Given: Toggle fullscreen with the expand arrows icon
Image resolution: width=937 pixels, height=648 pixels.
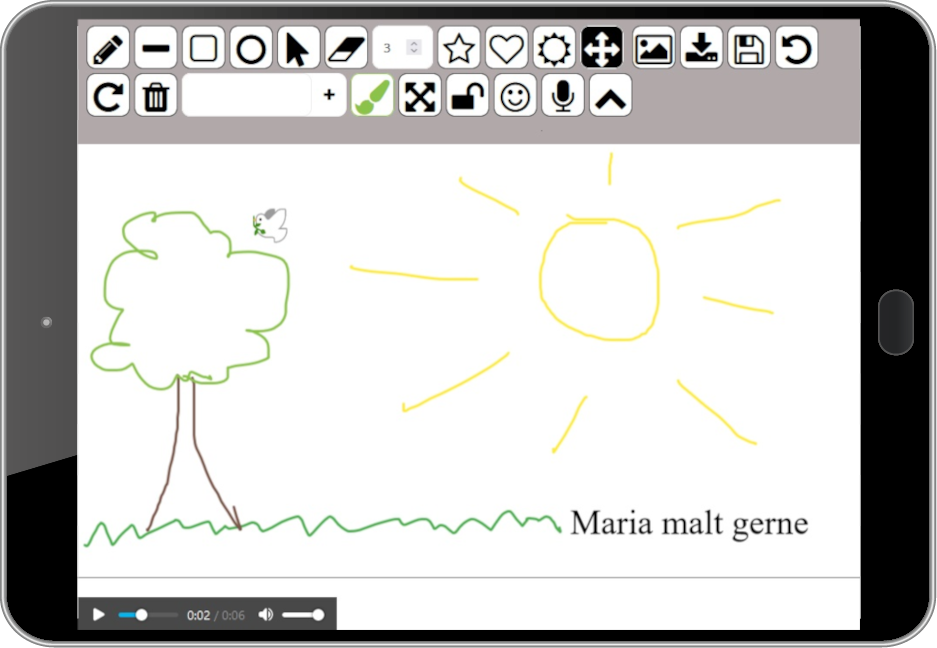Looking at the screenshot, I should (420, 96).
